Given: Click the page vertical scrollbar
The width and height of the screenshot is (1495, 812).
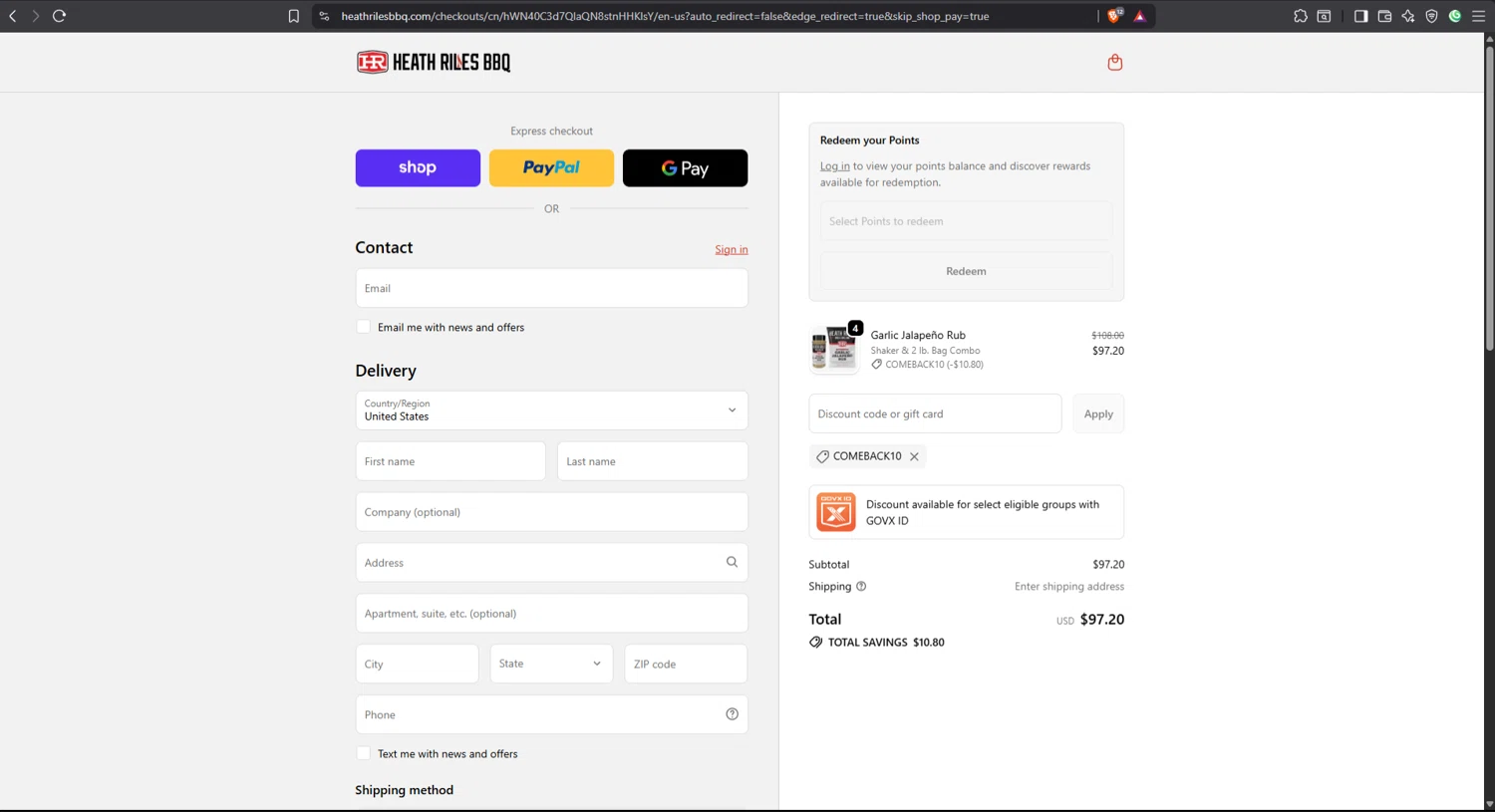Looking at the screenshot, I should (1489, 199).
